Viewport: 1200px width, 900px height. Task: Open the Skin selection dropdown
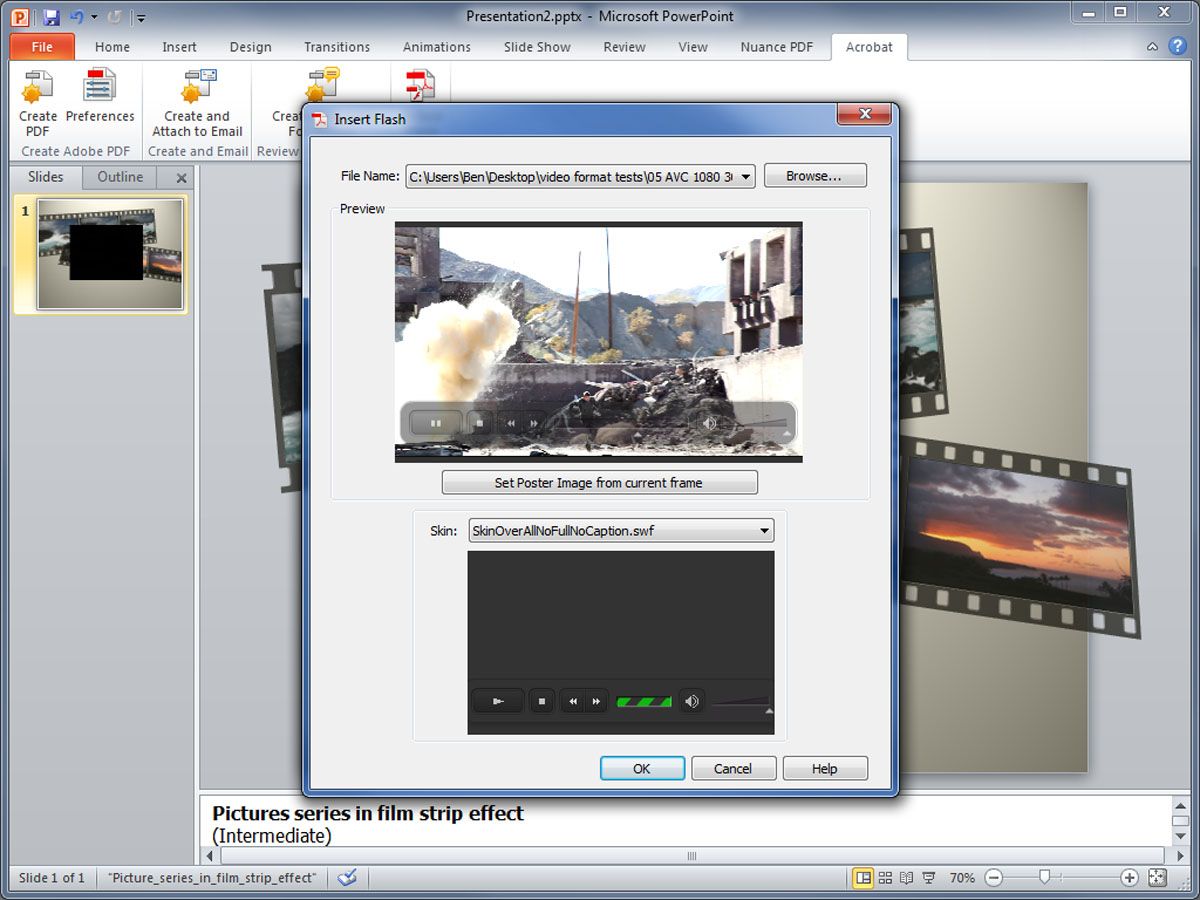[764, 531]
